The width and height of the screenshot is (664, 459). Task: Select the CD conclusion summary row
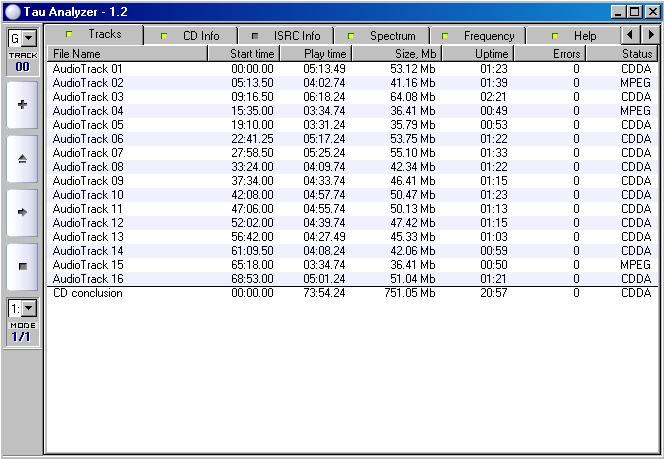(88, 294)
